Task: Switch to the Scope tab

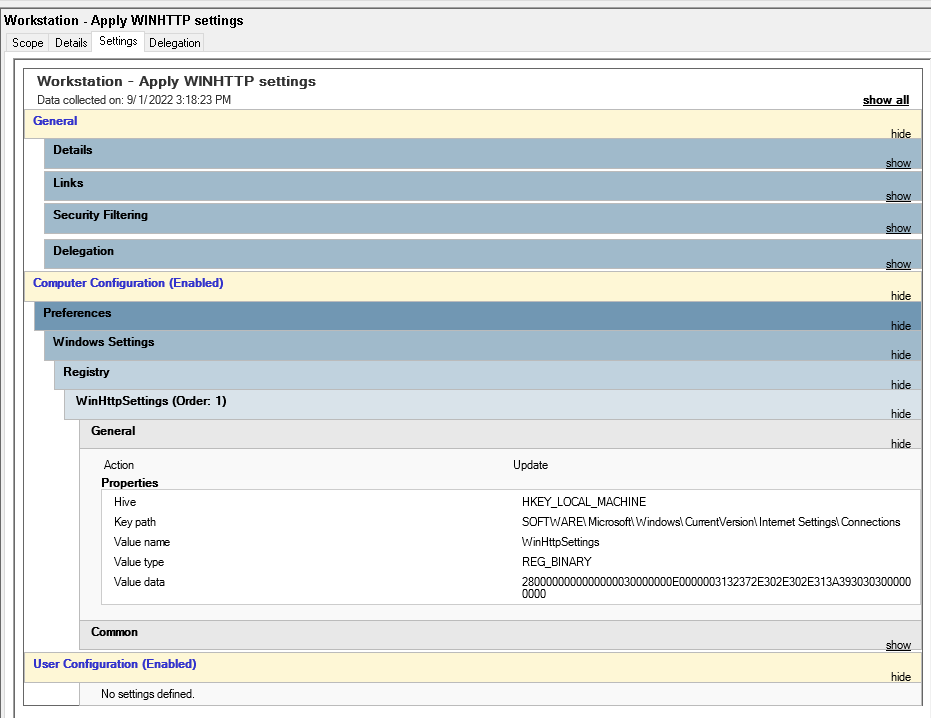Action: (x=27, y=42)
